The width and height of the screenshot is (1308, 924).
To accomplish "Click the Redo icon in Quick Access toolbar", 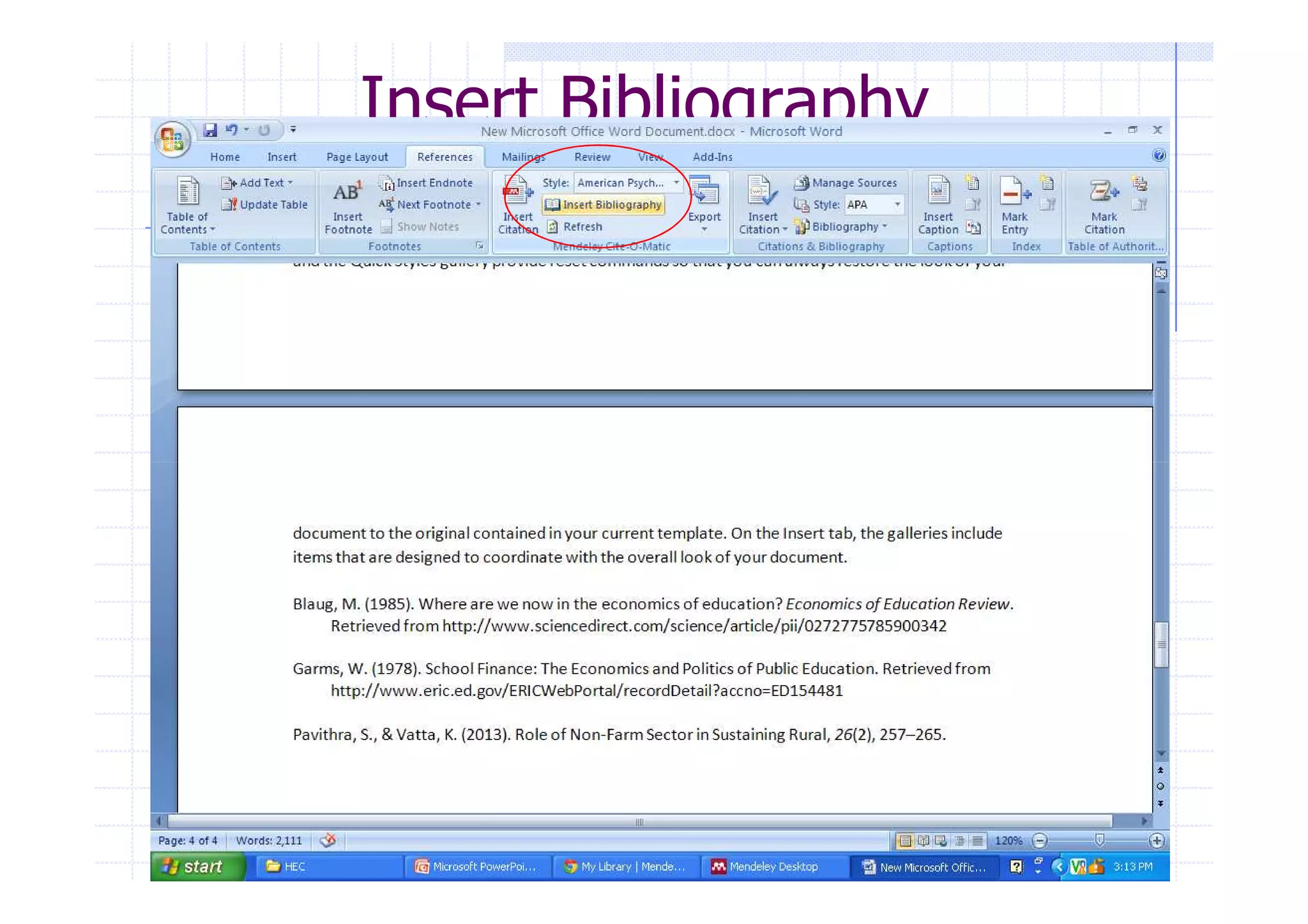I will click(264, 130).
